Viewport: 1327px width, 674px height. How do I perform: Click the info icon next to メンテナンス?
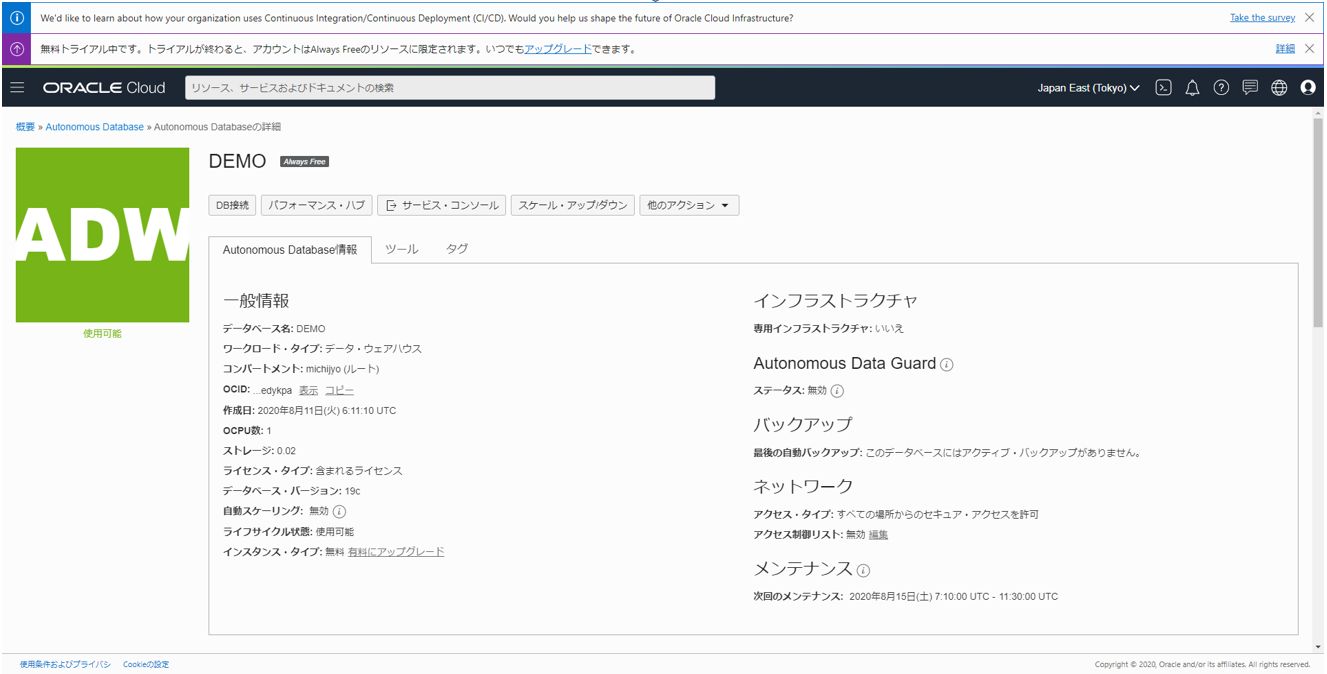coord(863,571)
